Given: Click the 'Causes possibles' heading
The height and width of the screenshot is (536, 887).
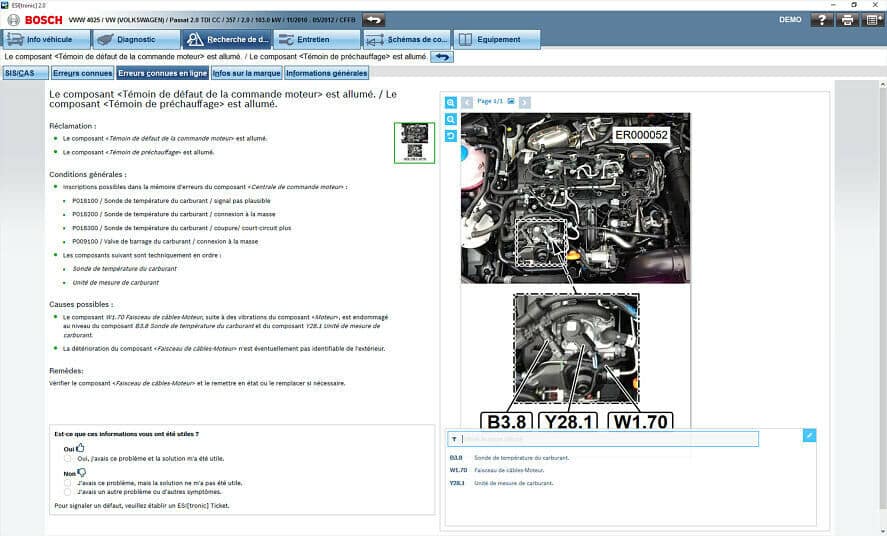Looking at the screenshot, I should pyautogui.click(x=81, y=304).
